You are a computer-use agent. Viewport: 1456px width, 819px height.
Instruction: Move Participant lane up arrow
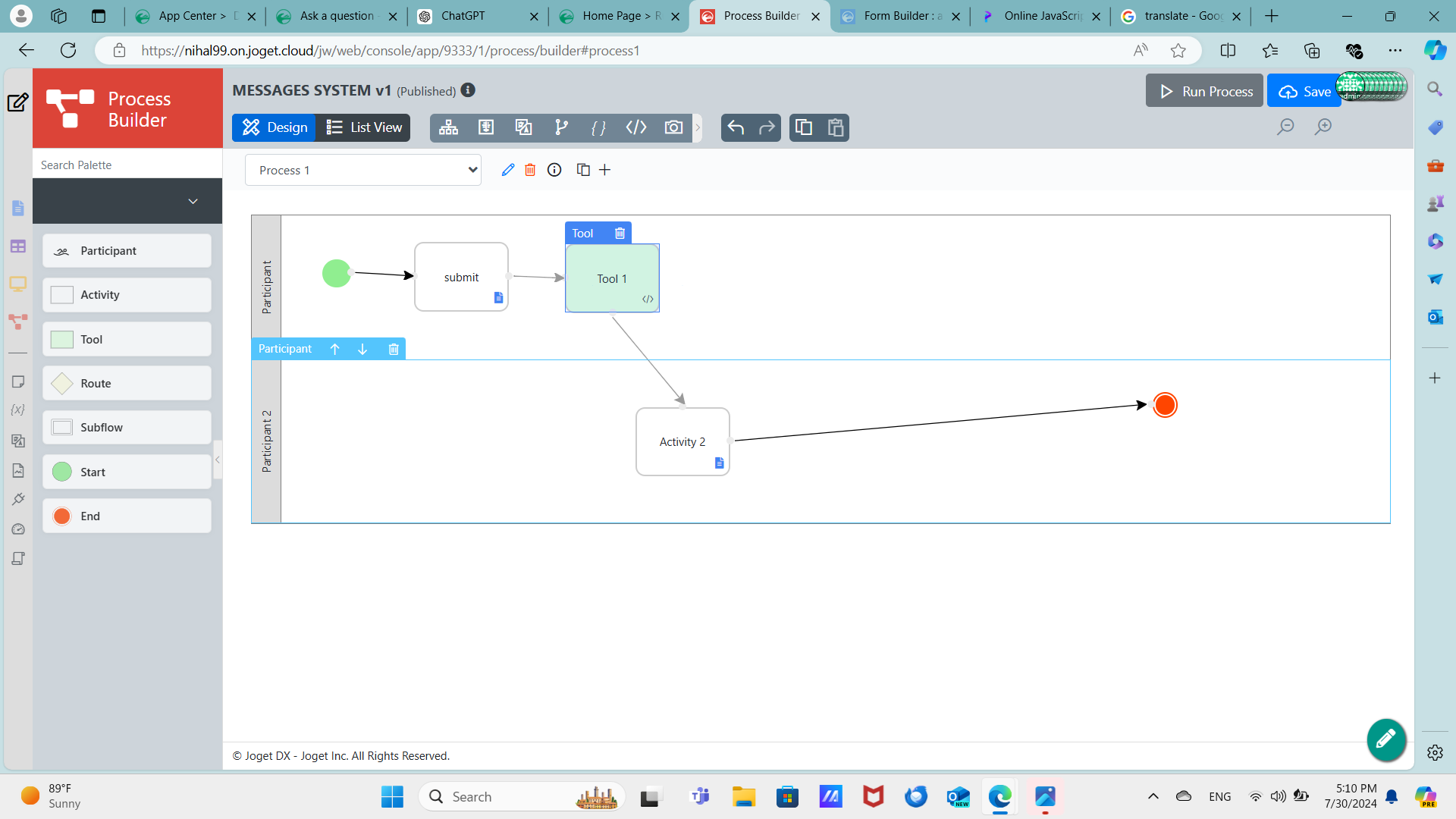[334, 349]
